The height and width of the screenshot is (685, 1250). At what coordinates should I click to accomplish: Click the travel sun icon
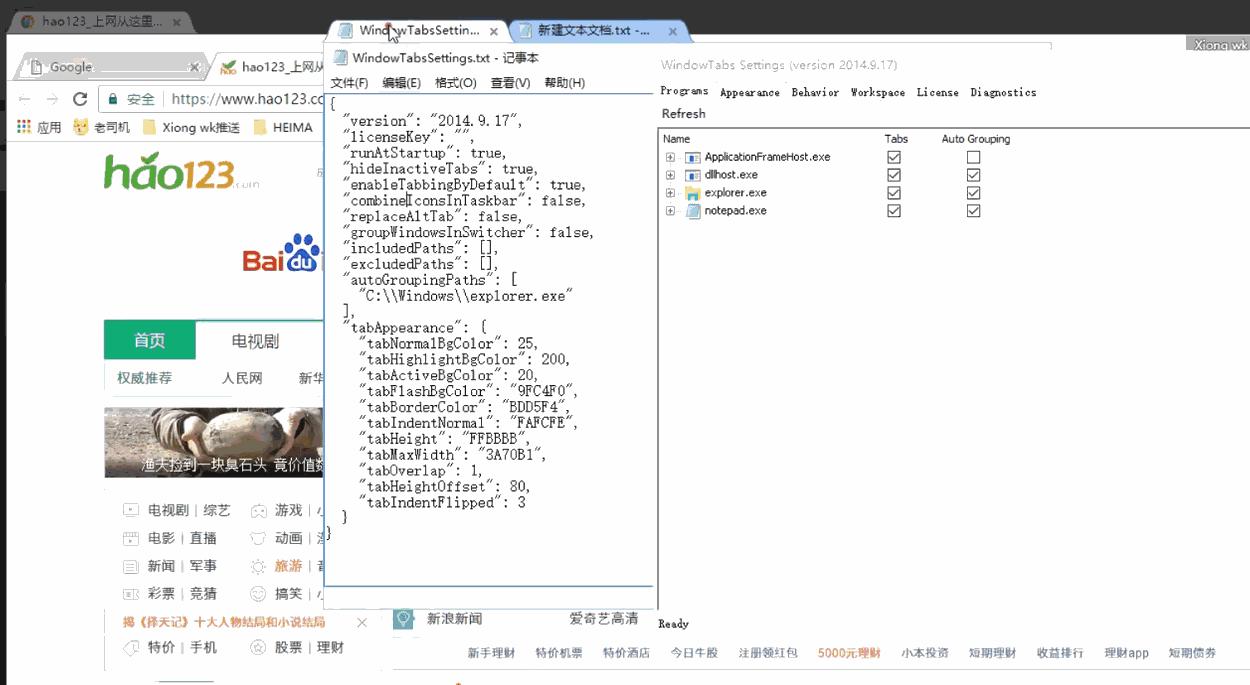click(258, 566)
